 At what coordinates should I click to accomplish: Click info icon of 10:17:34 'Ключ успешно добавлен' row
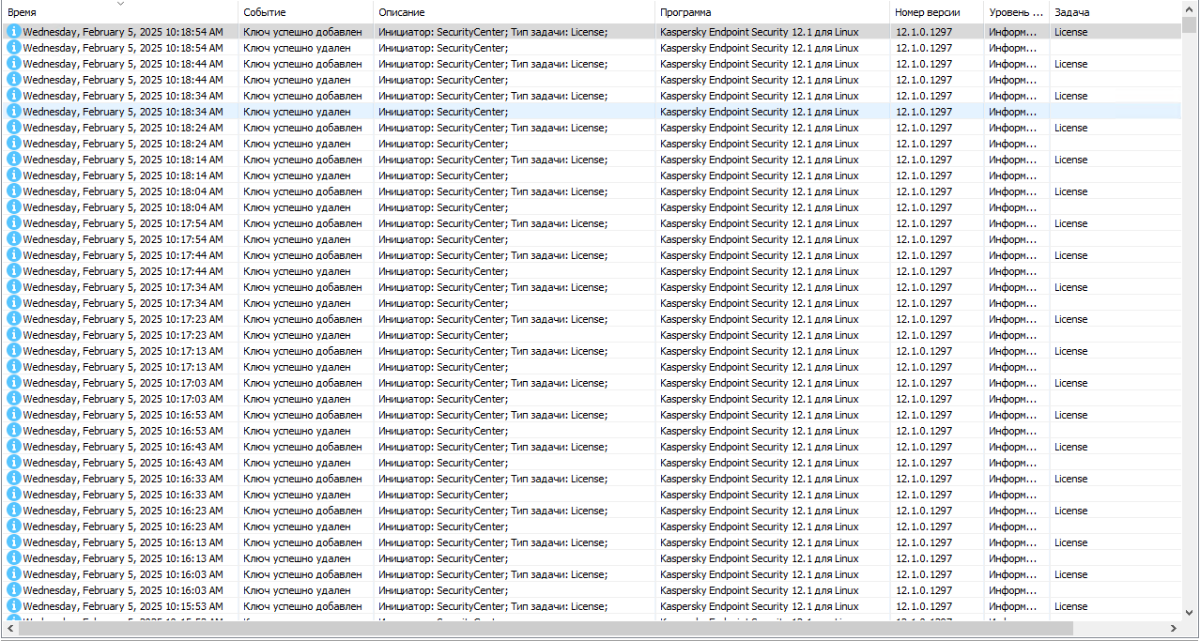(14, 288)
